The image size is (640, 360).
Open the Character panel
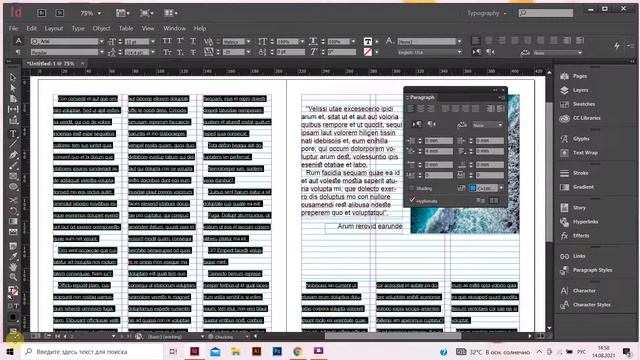point(578,291)
